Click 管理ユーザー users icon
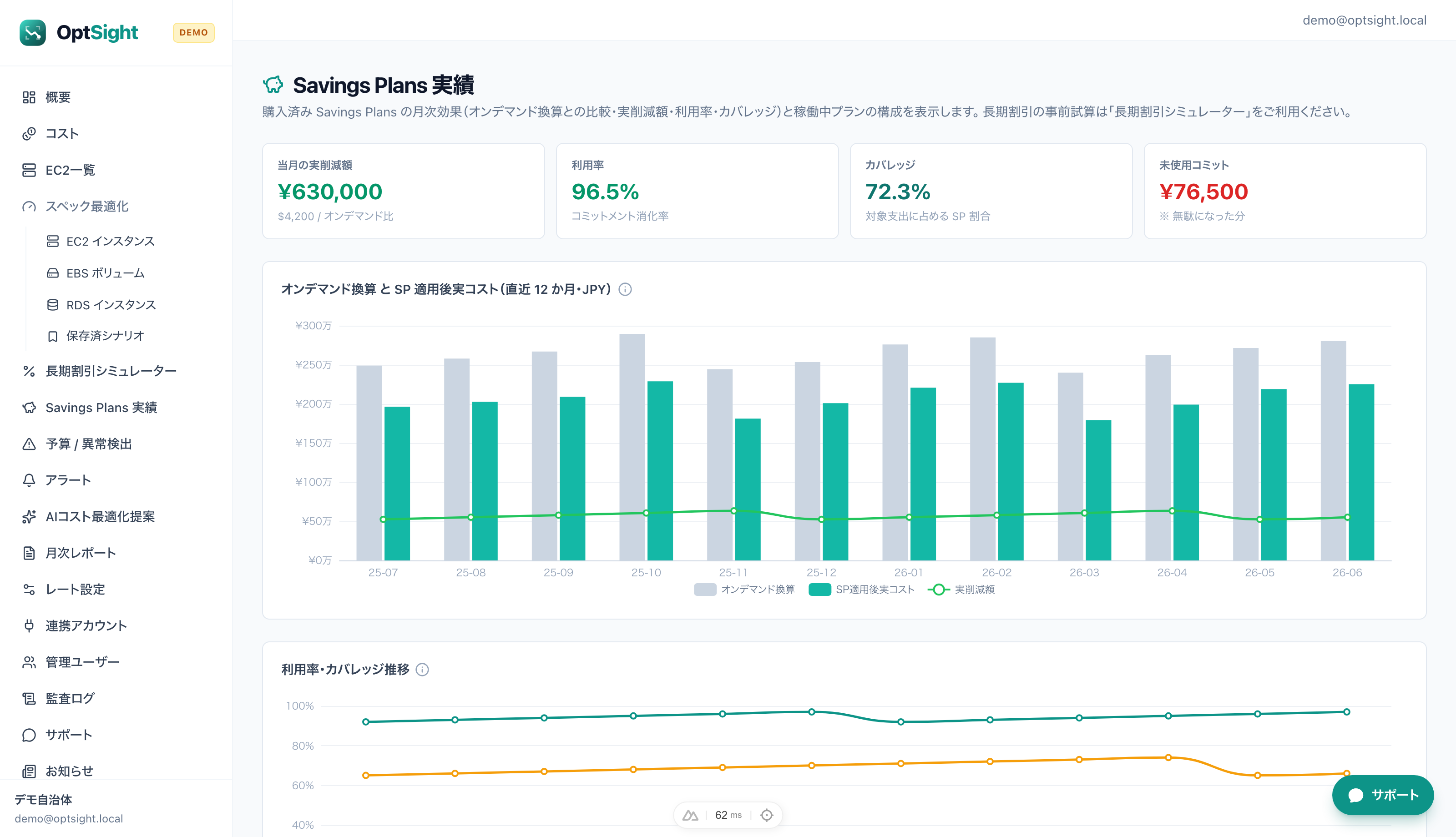Image resolution: width=1456 pixels, height=837 pixels. (x=29, y=662)
